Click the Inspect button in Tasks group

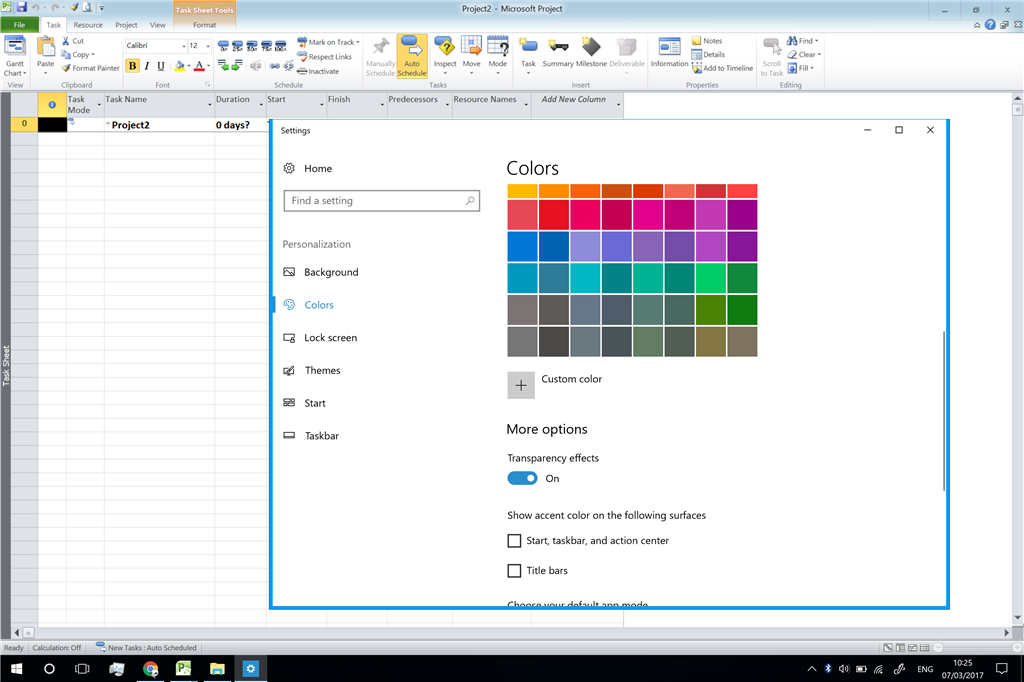[x=445, y=55]
